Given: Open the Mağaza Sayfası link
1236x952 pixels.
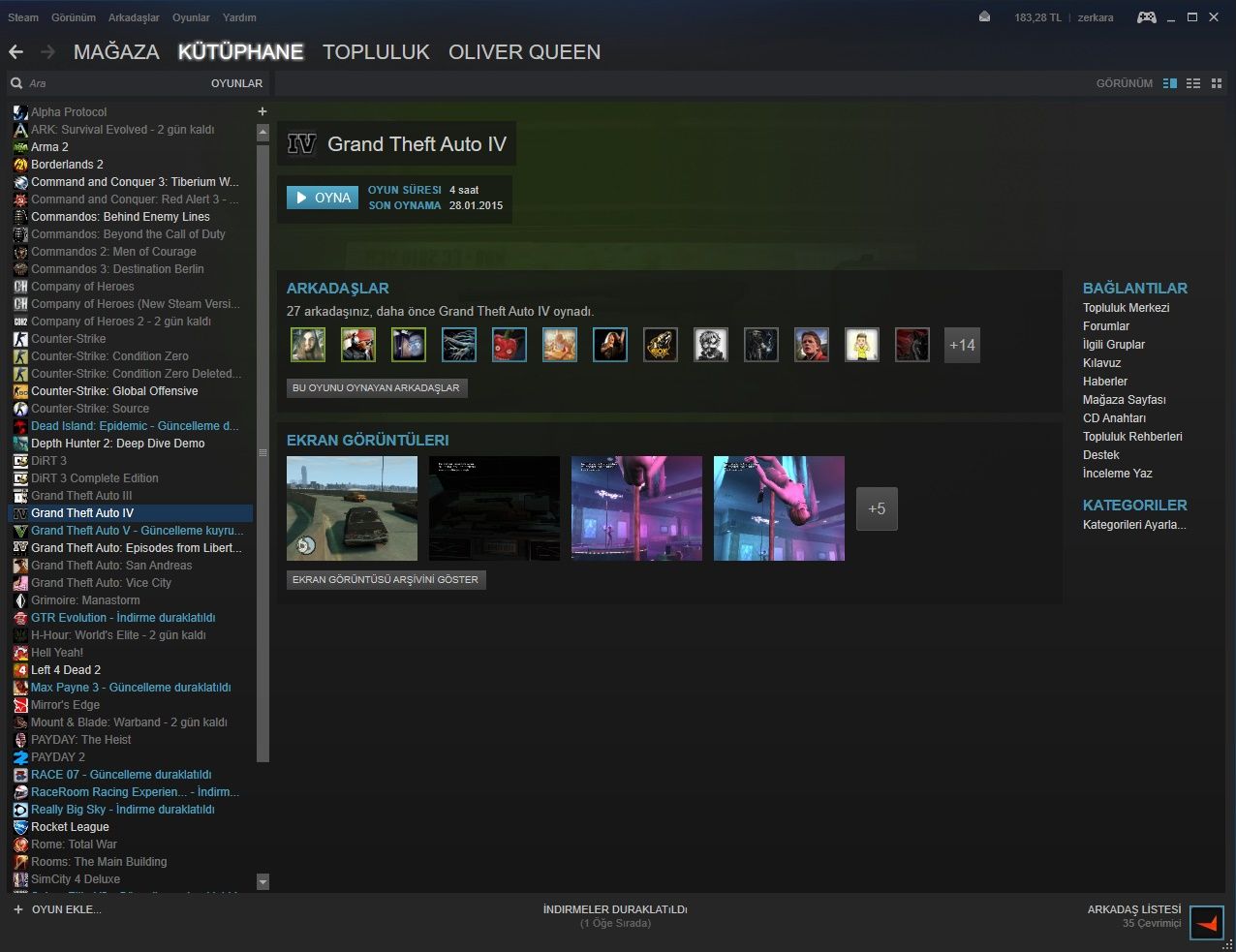Looking at the screenshot, I should coord(1125,400).
